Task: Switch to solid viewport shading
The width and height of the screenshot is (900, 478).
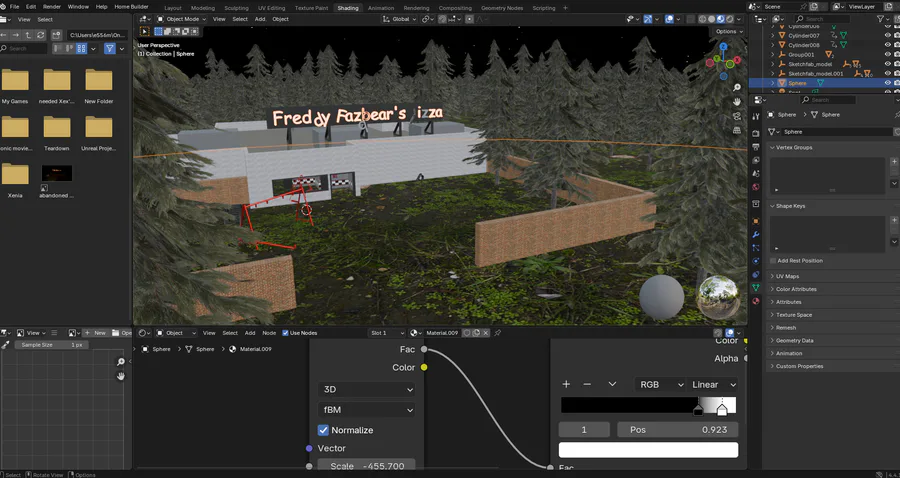Action: (x=712, y=19)
